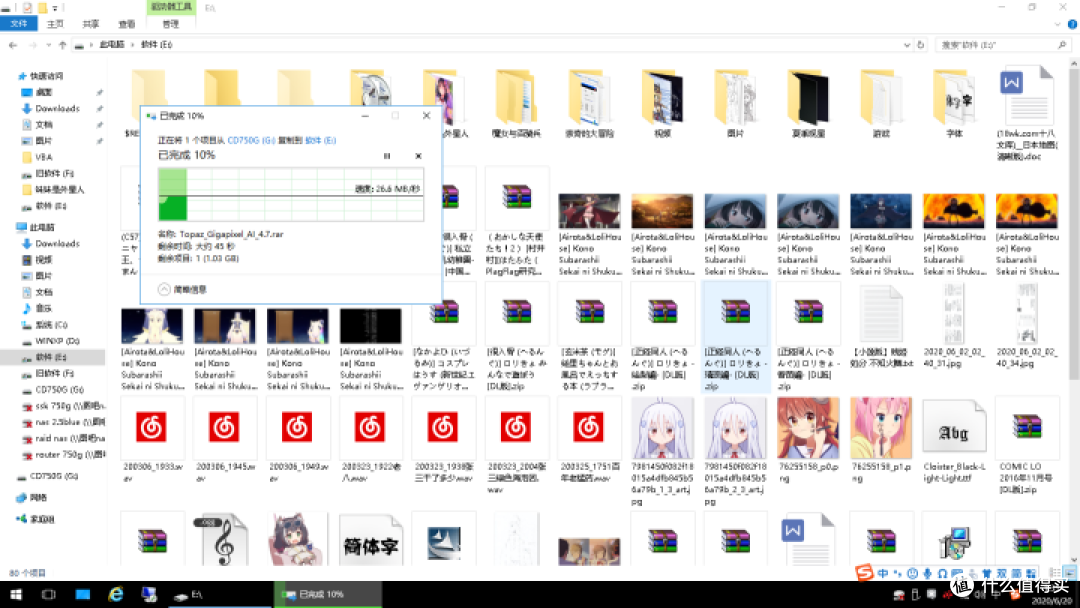This screenshot has width=1080, height=608.
Task: Activate 已完成 10% copy progress taskbar button
Action: tap(329, 594)
